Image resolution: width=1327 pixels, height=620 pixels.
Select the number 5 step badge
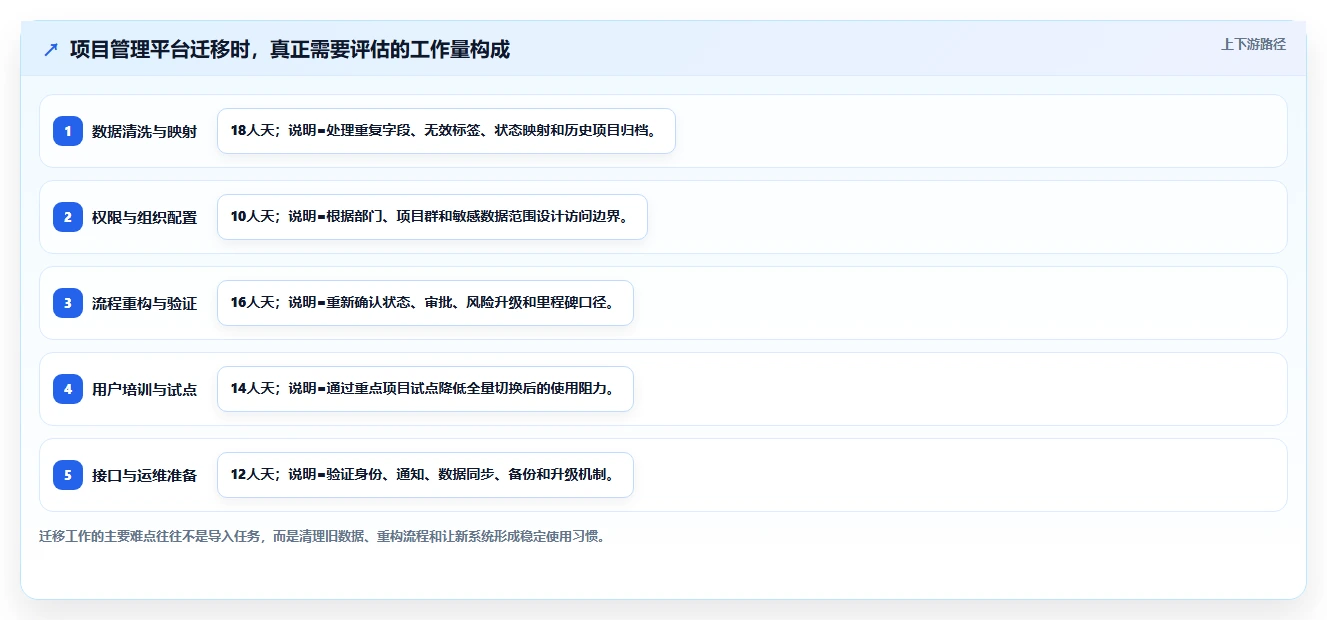click(68, 475)
